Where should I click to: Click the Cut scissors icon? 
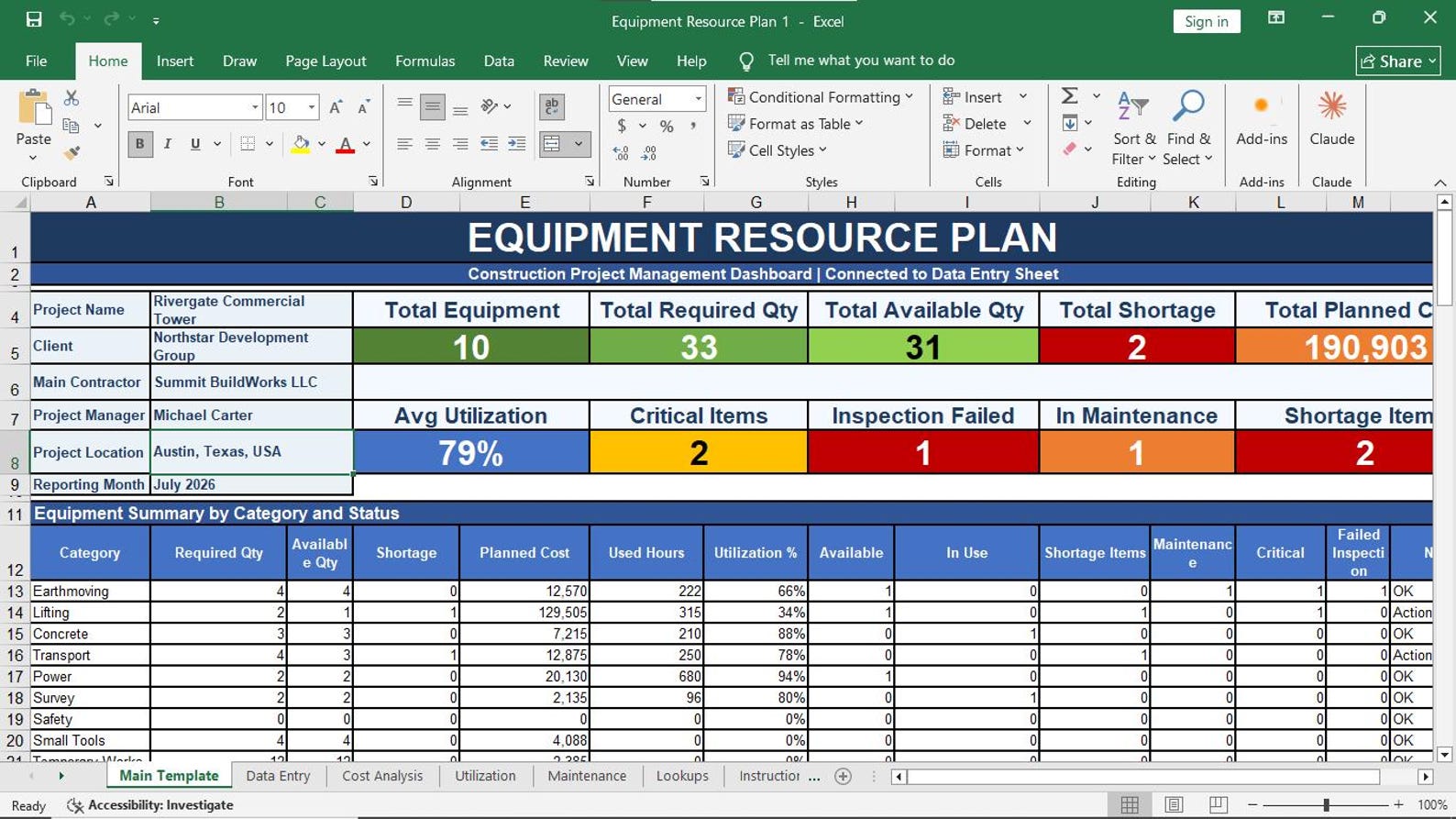point(71,98)
